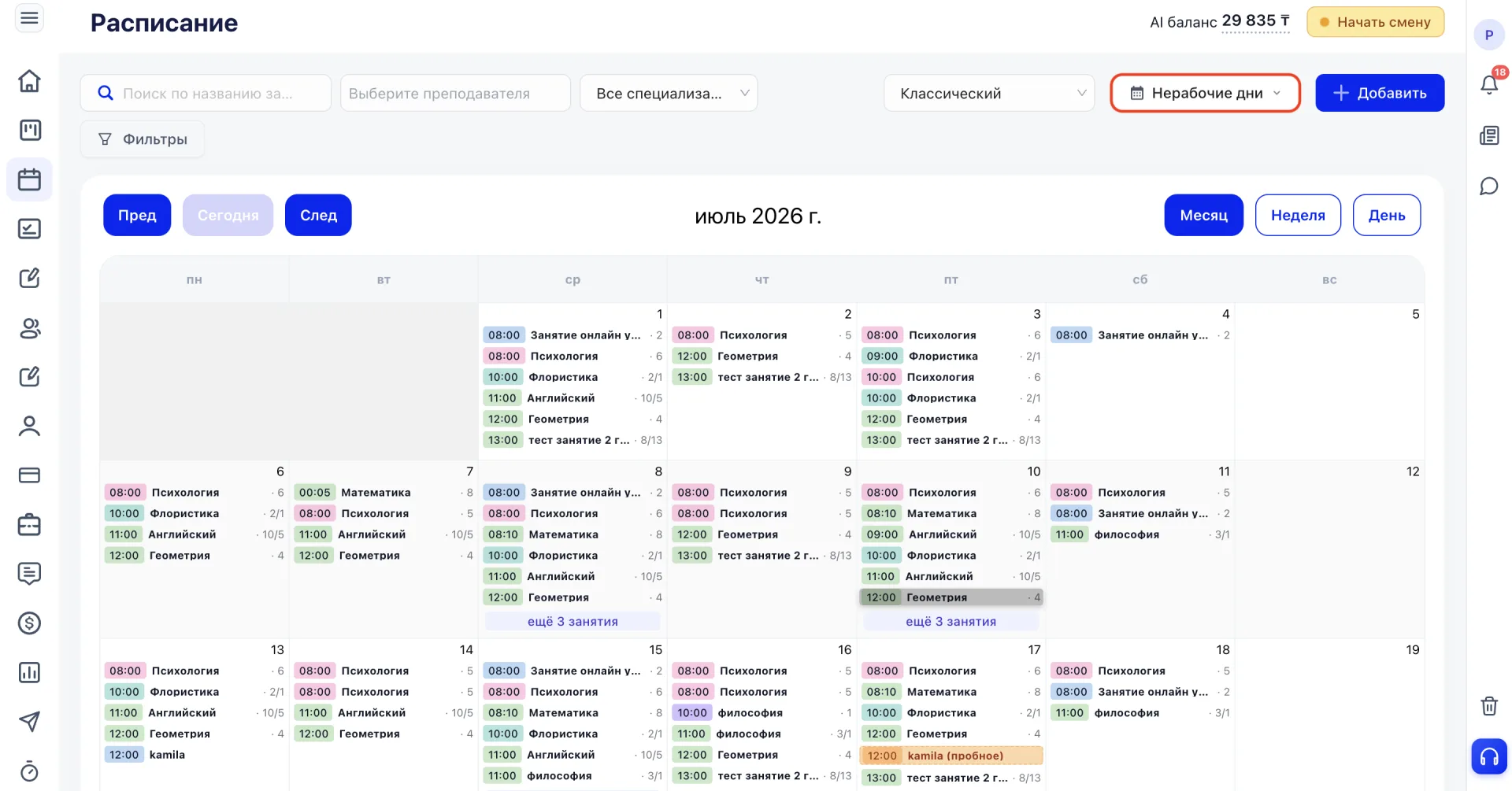This screenshot has width=1512, height=791.
Task: Open the hamburger menu
Action: 30,17
